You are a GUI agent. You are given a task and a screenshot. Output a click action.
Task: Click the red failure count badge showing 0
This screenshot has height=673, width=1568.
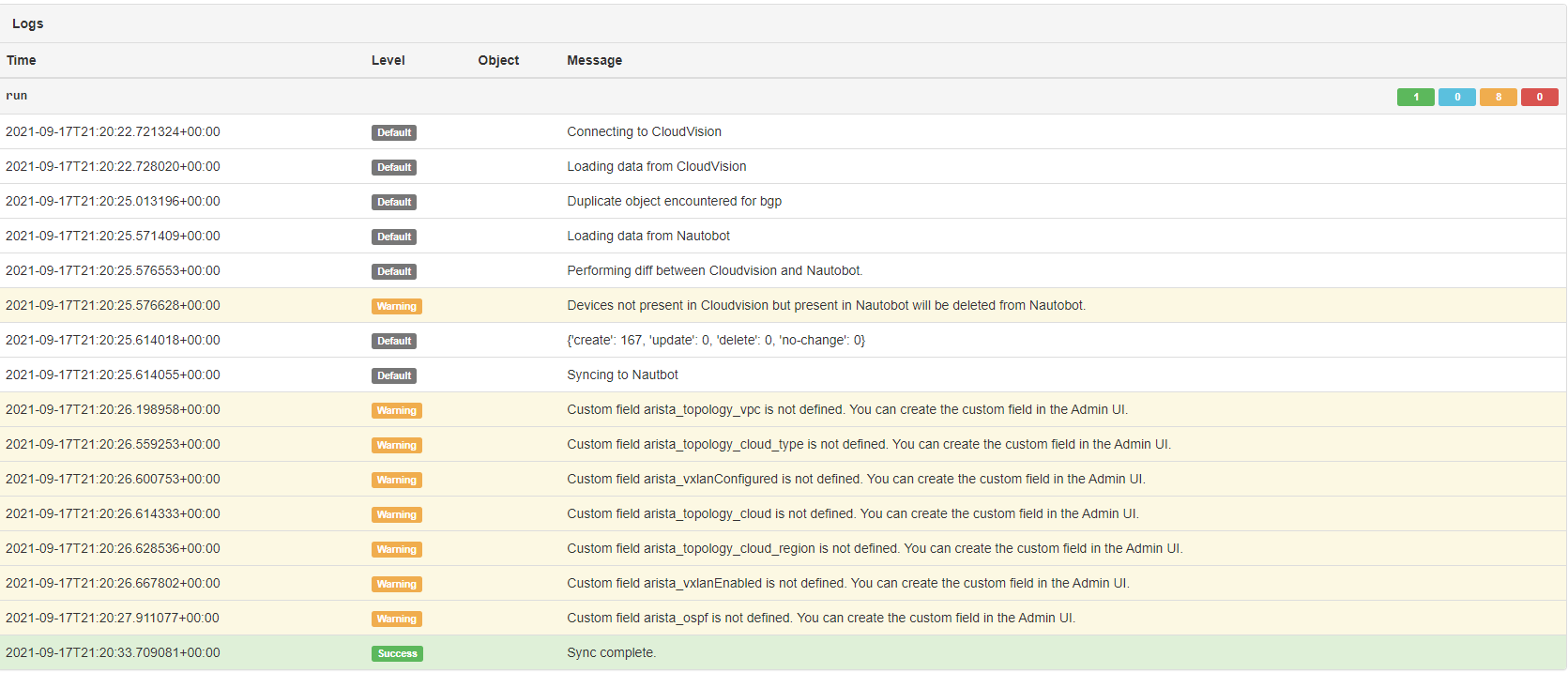pyautogui.click(x=1540, y=97)
